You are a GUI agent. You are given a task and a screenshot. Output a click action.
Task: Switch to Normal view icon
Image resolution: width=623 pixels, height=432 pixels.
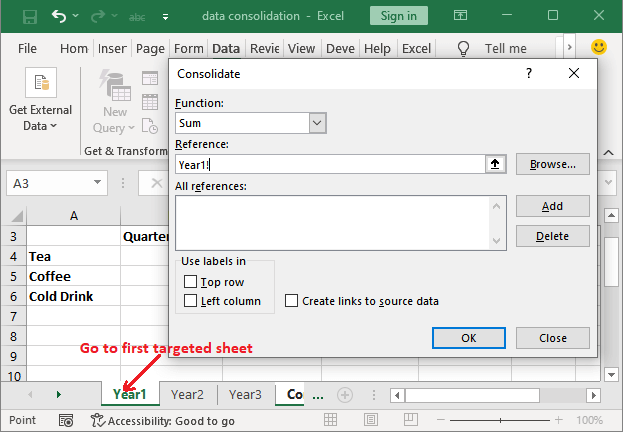(330, 420)
